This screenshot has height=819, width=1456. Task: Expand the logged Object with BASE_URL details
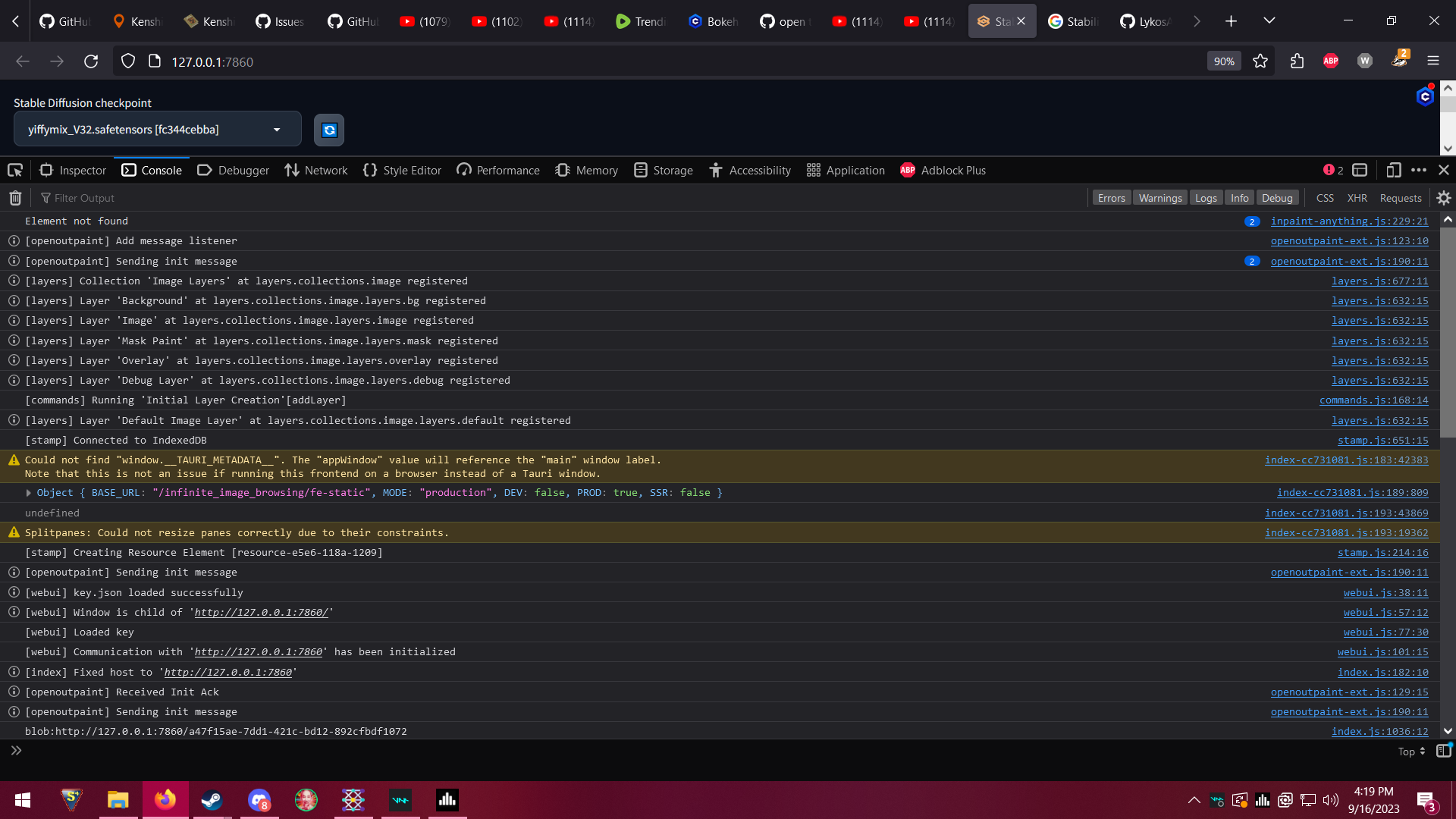[x=29, y=493]
